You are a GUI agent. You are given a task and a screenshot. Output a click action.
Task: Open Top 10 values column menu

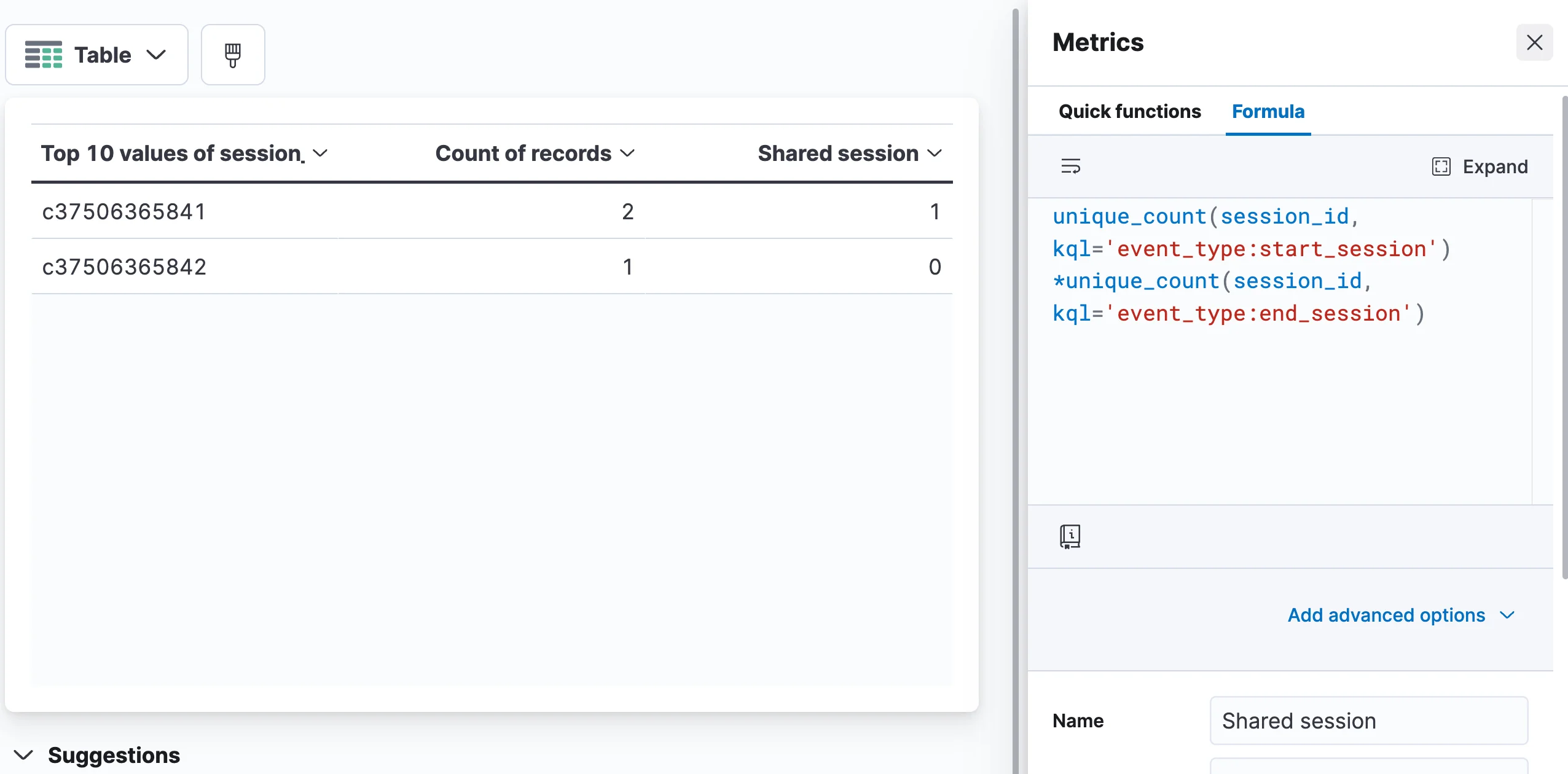(320, 153)
